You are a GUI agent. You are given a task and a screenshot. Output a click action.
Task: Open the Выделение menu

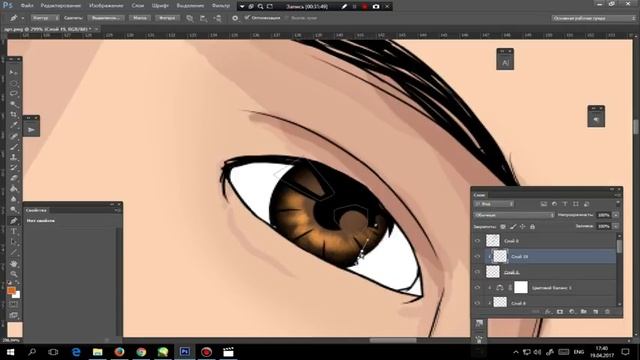click(190, 6)
